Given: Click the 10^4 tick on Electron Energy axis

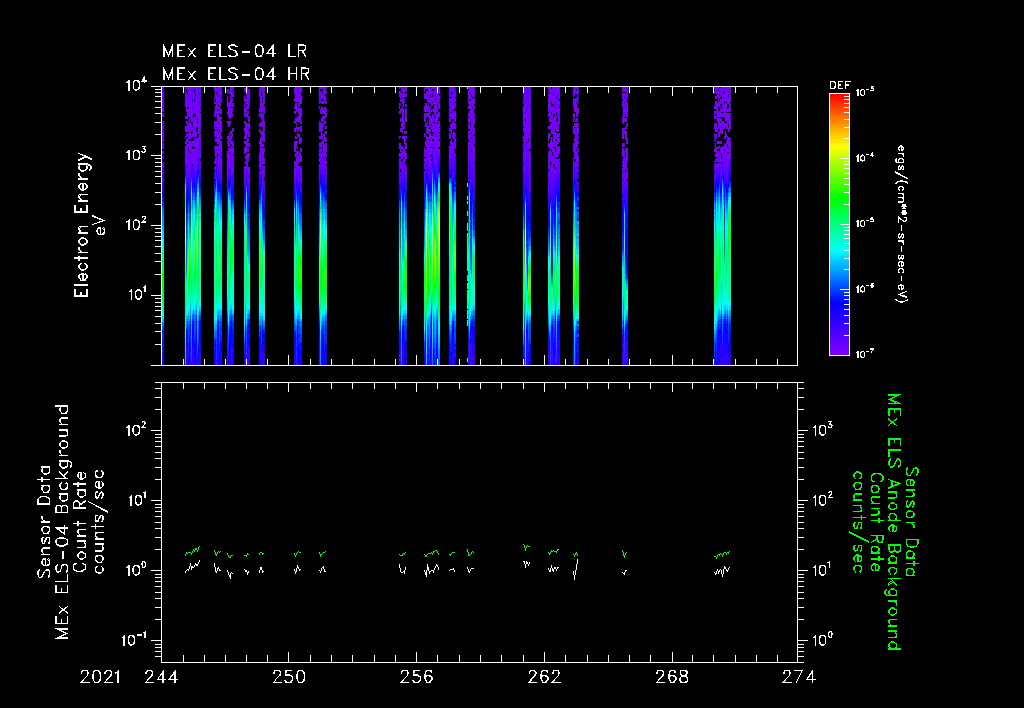Looking at the screenshot, I should (x=136, y=86).
